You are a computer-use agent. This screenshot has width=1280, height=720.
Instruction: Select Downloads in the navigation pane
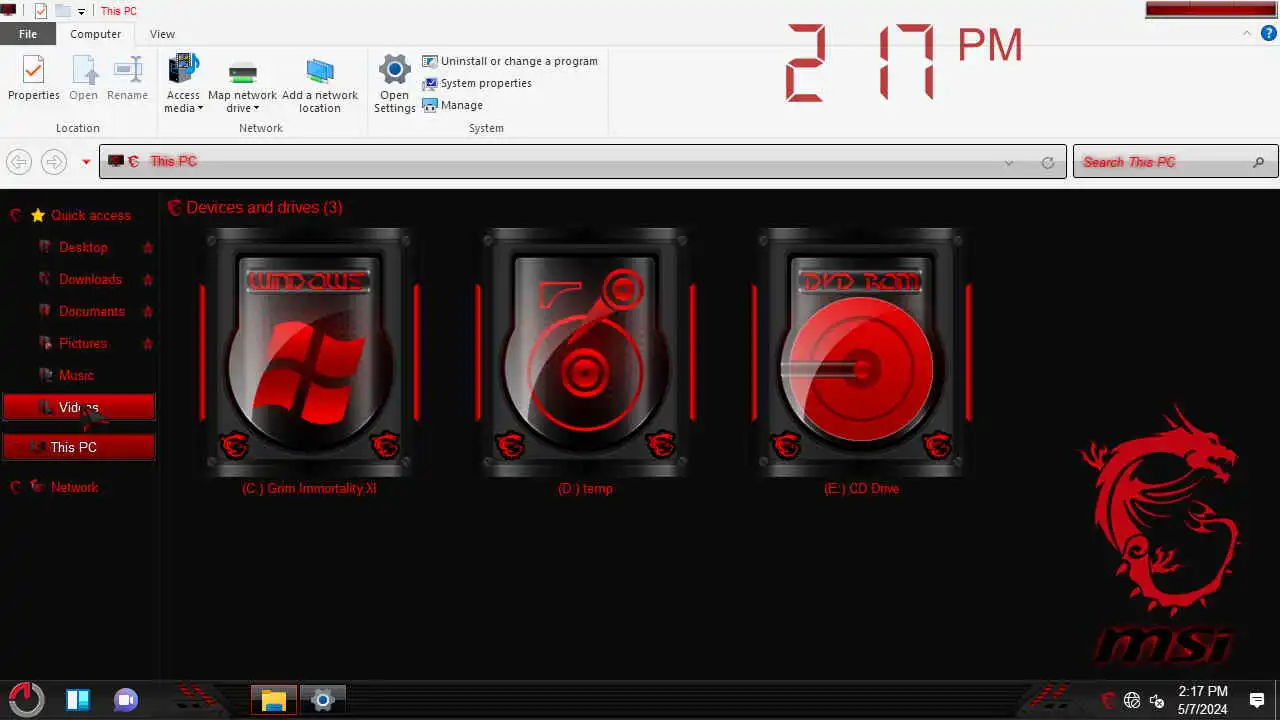click(x=90, y=279)
